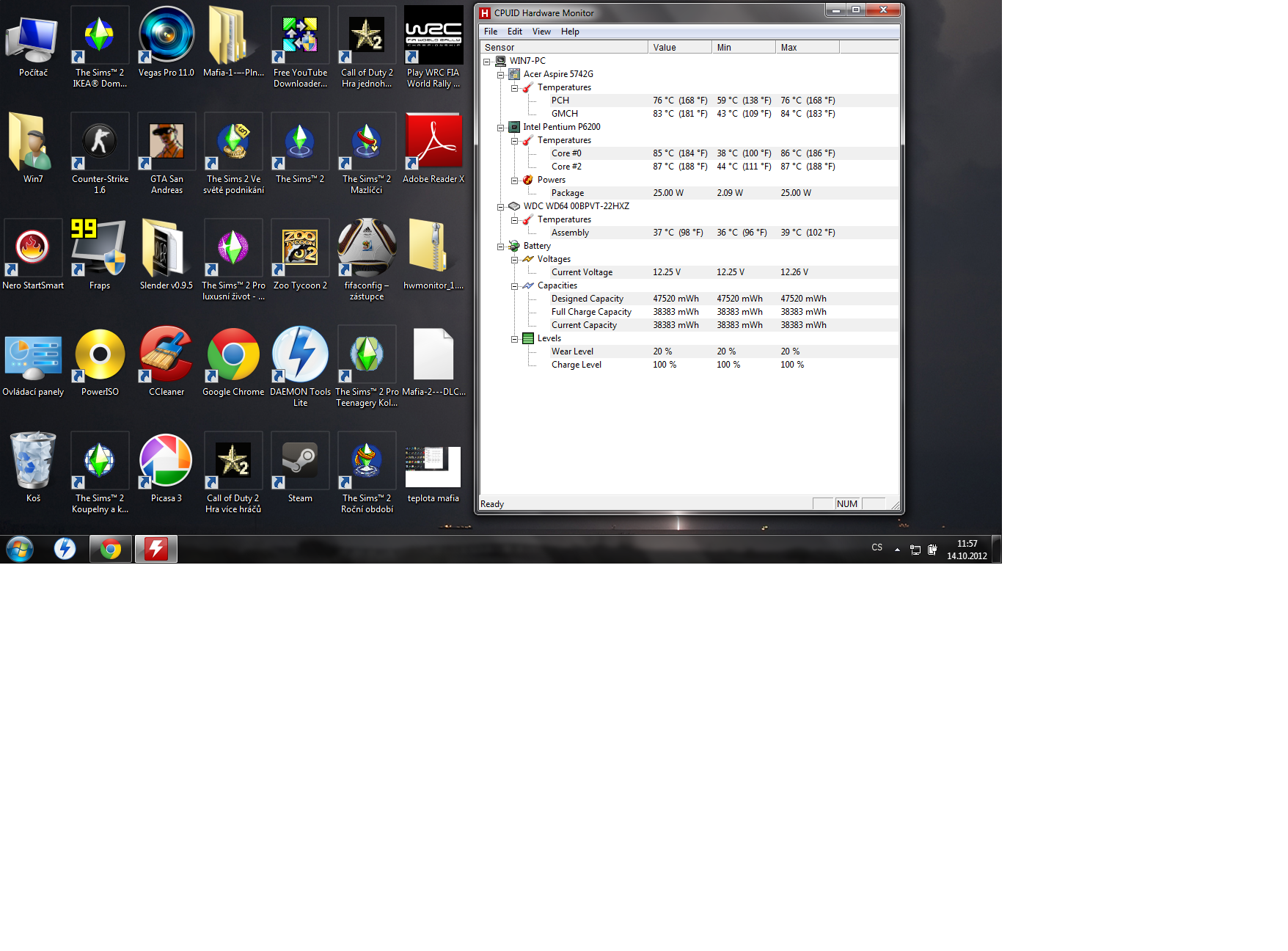Image resolution: width=1288 pixels, height=951 pixels.
Task: Launch Vegas Pro 11.0 shortcut
Action: [167, 38]
